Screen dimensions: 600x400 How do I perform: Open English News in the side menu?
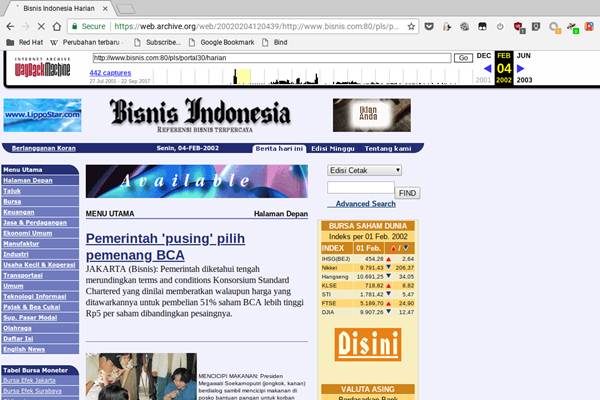point(24,349)
